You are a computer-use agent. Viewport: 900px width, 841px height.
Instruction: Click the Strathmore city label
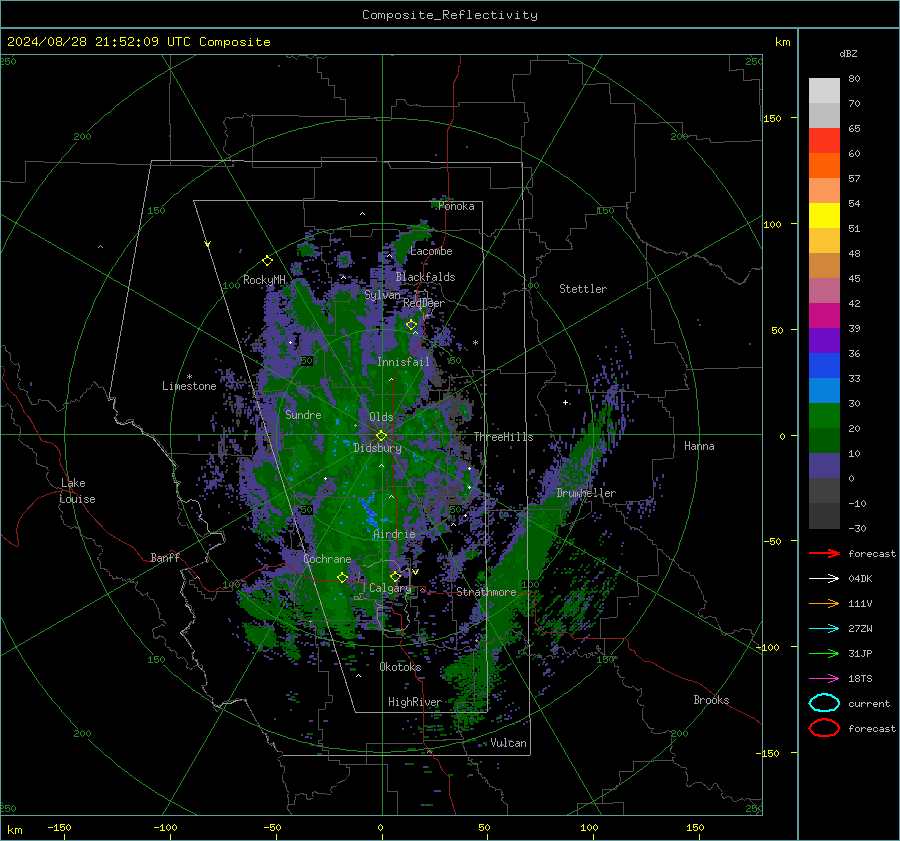coord(486,592)
